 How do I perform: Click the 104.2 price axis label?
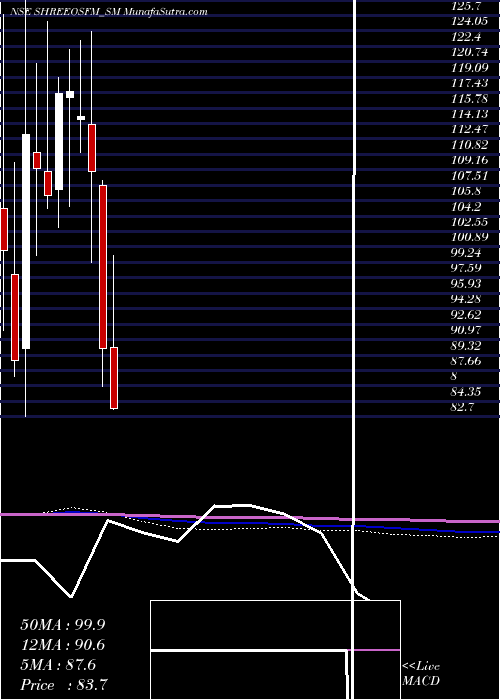(467, 207)
